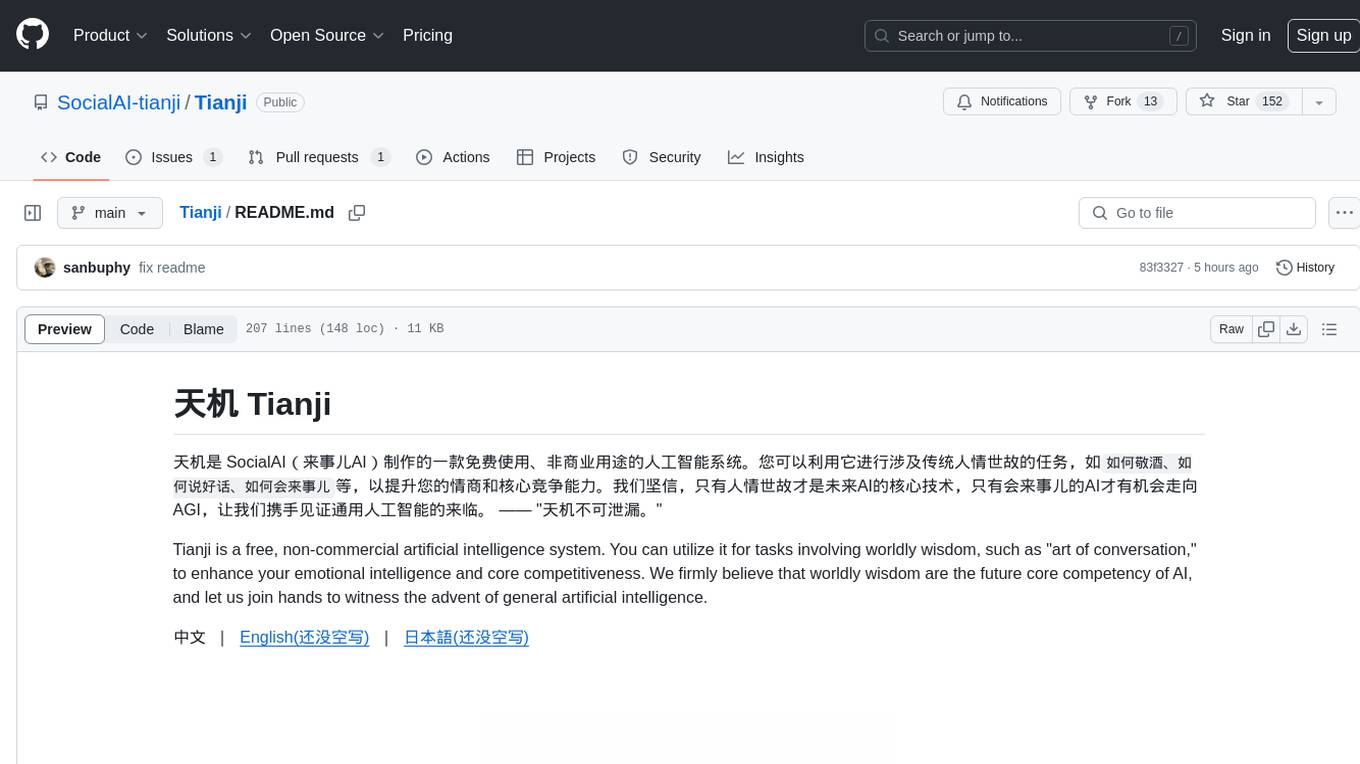Select the Preview view
This screenshot has width=1360, height=764.
click(65, 329)
